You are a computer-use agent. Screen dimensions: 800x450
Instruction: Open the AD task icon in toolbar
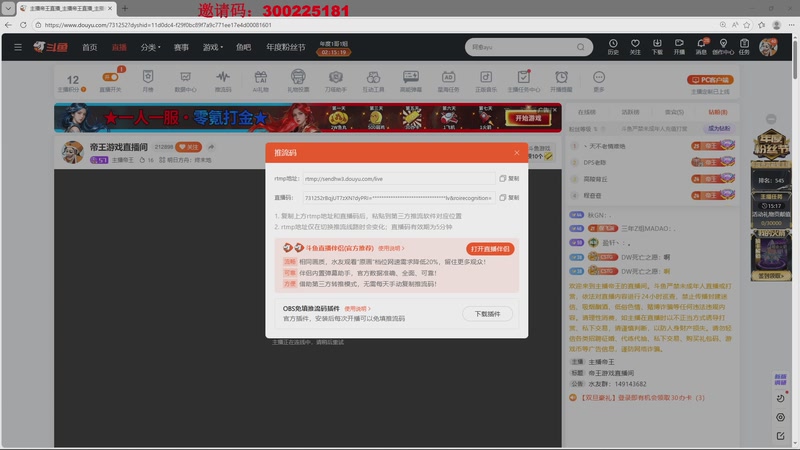448,81
